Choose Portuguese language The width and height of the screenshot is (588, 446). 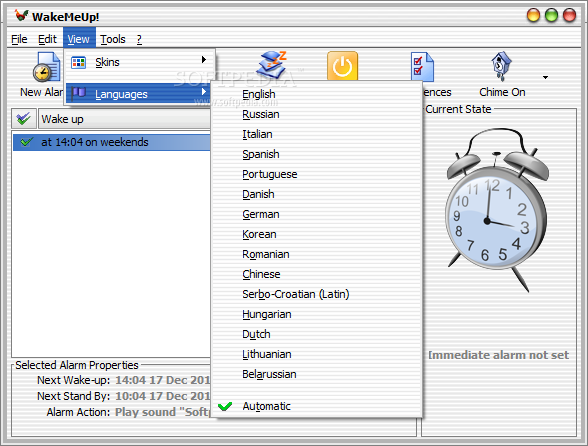pyautogui.click(x=317, y=174)
